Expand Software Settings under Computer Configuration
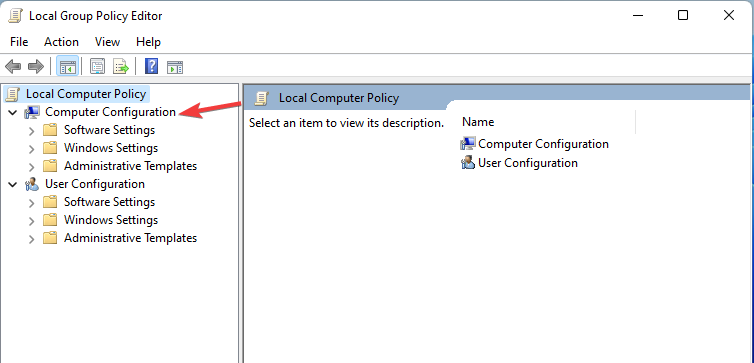Screen dimensions: 754x363 [x=32, y=131]
